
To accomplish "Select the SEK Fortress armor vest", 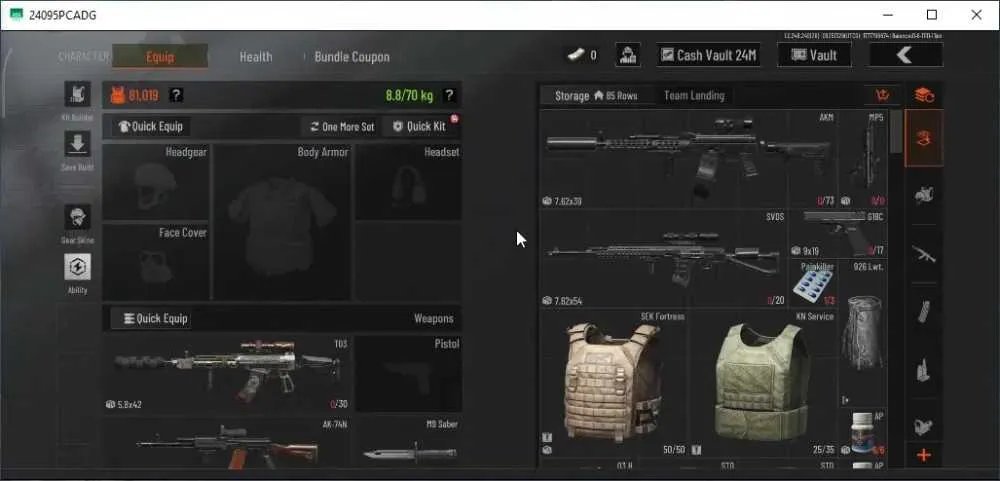I will [614, 383].
